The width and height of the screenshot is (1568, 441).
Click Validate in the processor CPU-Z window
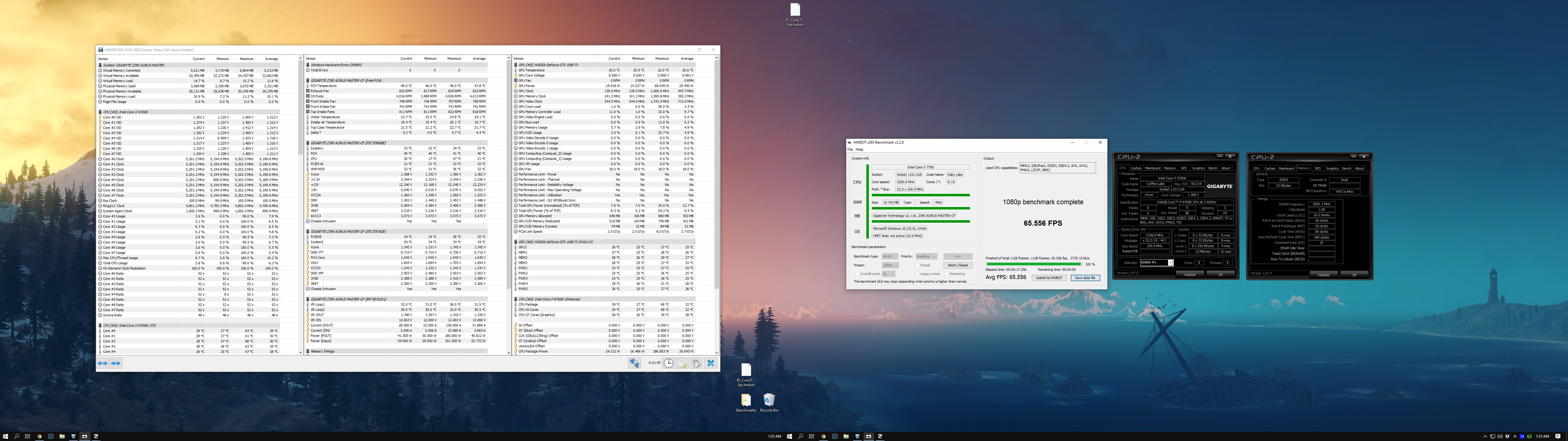tap(1190, 275)
